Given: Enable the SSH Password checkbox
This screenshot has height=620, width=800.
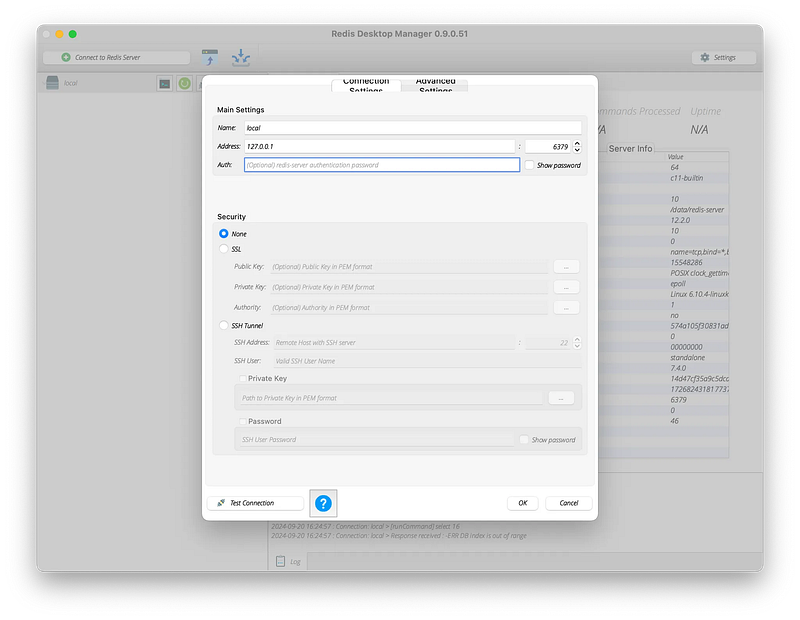Looking at the screenshot, I should [243, 421].
